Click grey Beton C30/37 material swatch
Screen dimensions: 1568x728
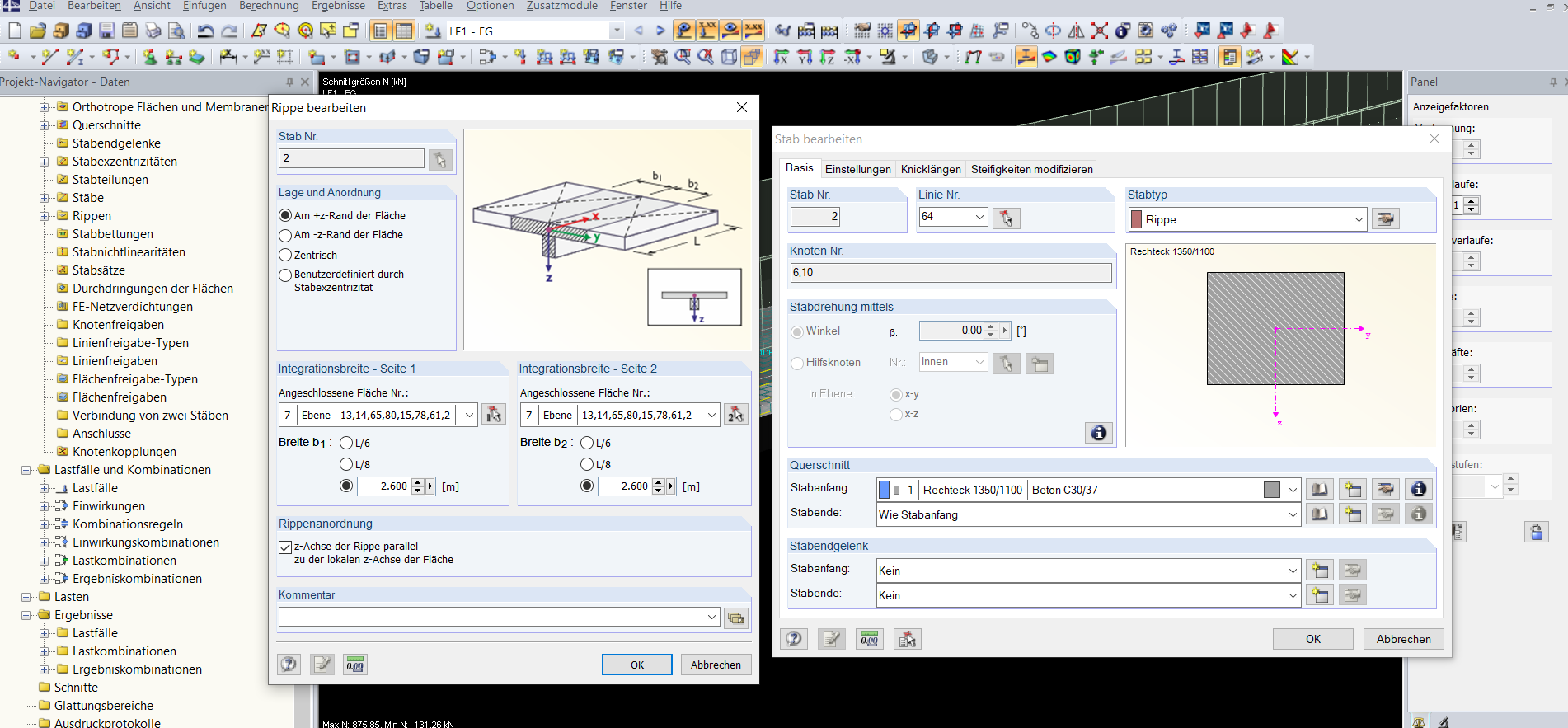[1272, 490]
